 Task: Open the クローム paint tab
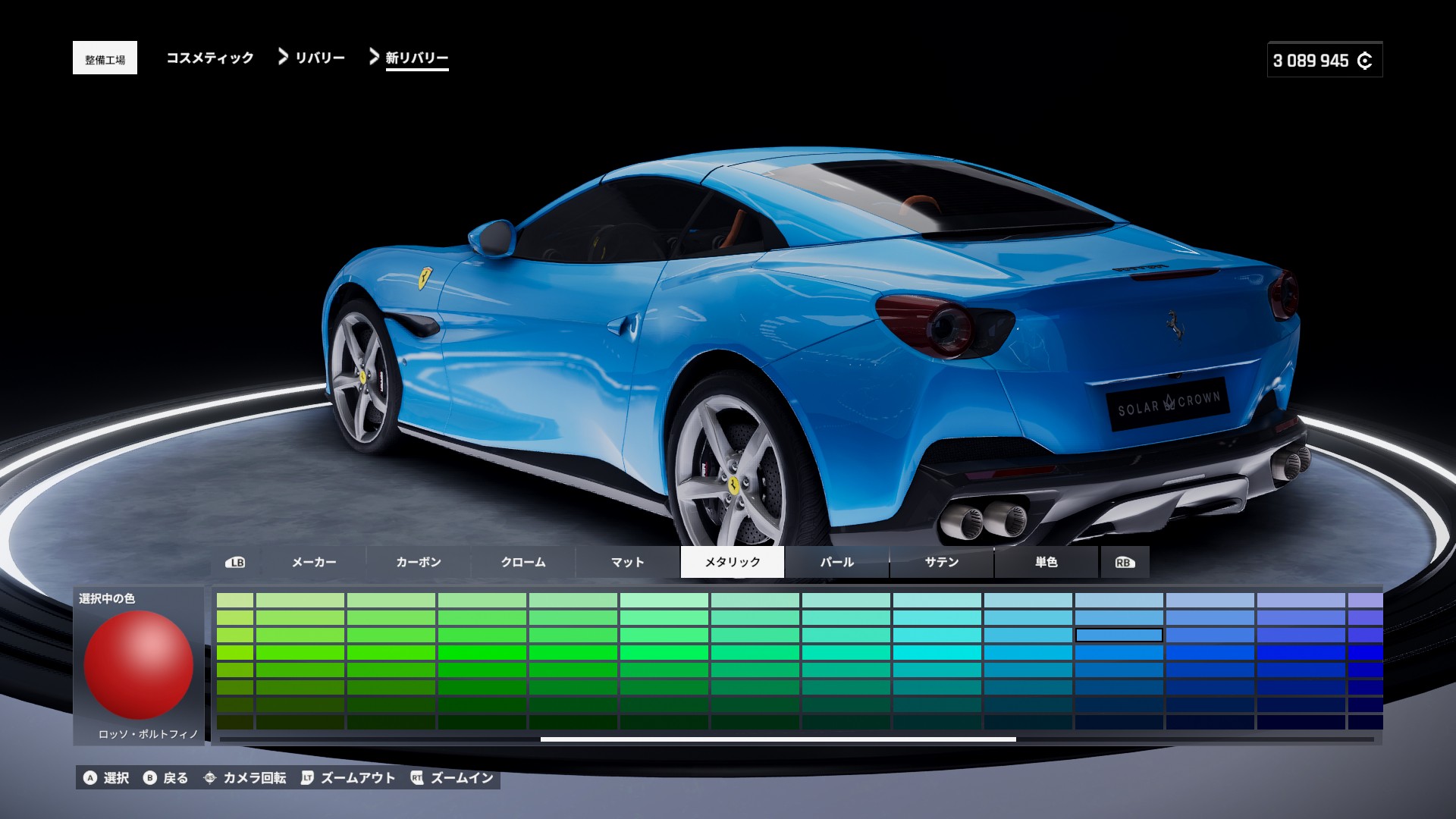tap(523, 562)
